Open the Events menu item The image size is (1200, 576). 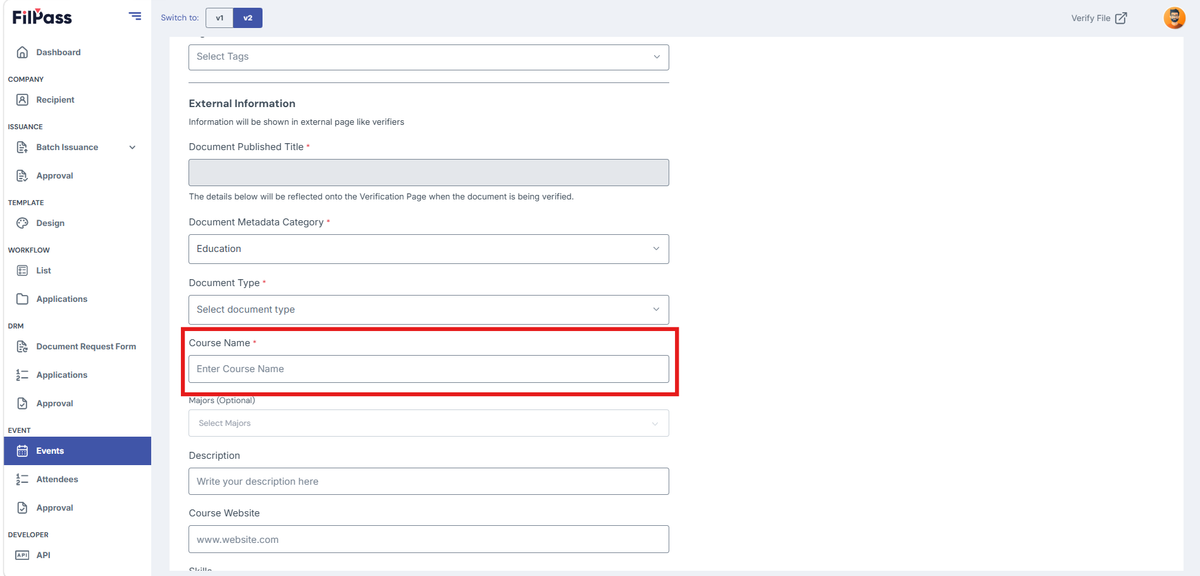tap(75, 451)
